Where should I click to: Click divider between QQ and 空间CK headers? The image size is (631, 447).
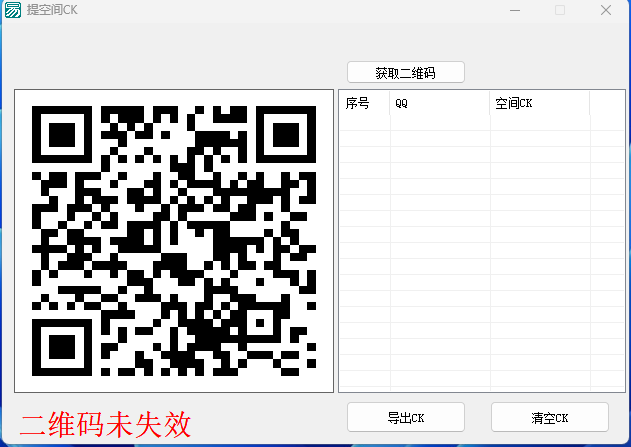pyautogui.click(x=490, y=103)
